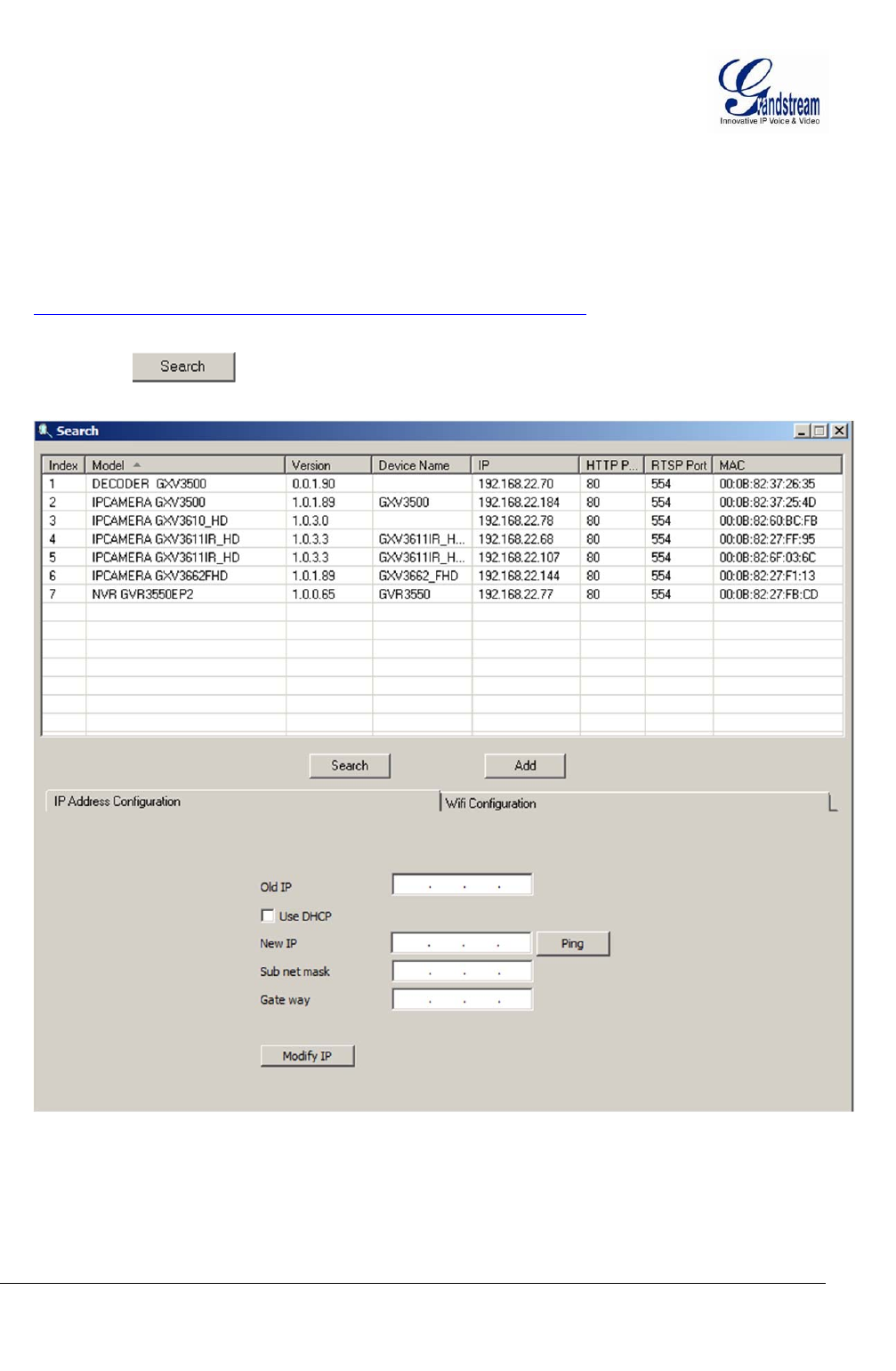Click MAC address 00:0B:82:27:FF:95

[x=767, y=539]
